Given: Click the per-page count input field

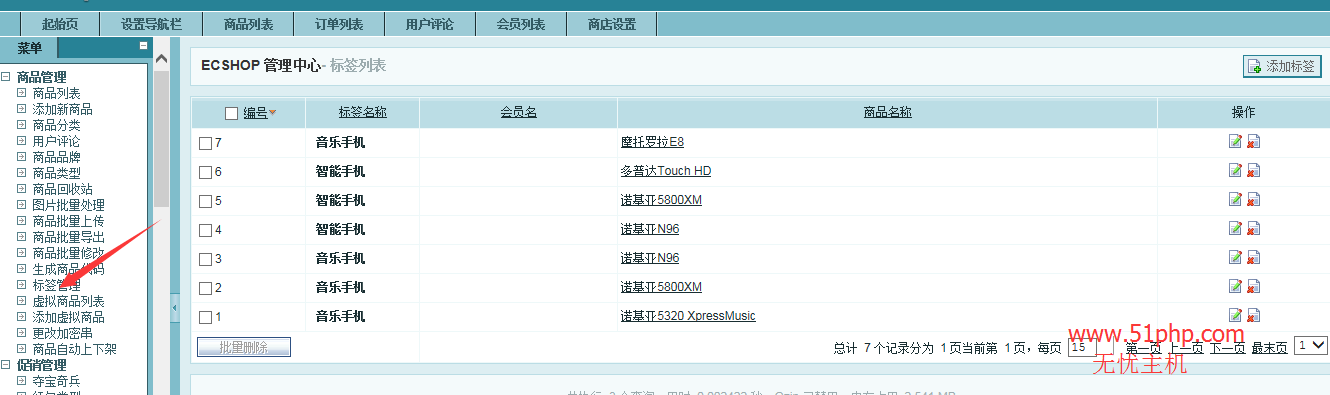Looking at the screenshot, I should (x=1082, y=347).
